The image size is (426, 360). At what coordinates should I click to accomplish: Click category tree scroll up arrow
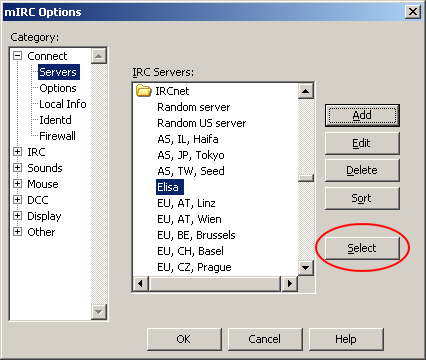pyautogui.click(x=99, y=56)
